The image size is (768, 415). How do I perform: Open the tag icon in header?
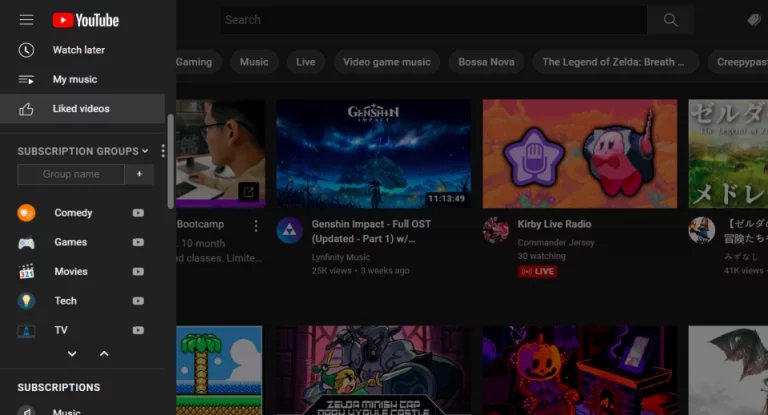coord(754,20)
